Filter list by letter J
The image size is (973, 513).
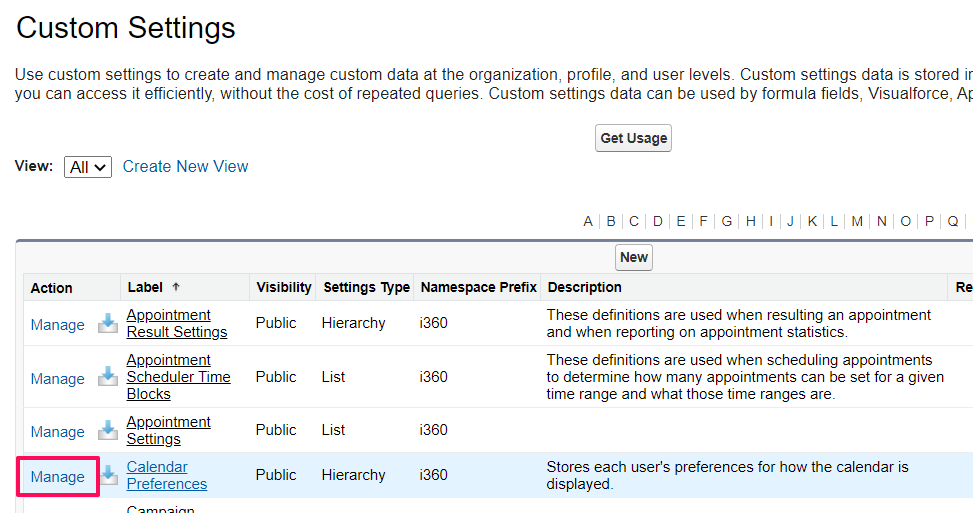(x=790, y=221)
